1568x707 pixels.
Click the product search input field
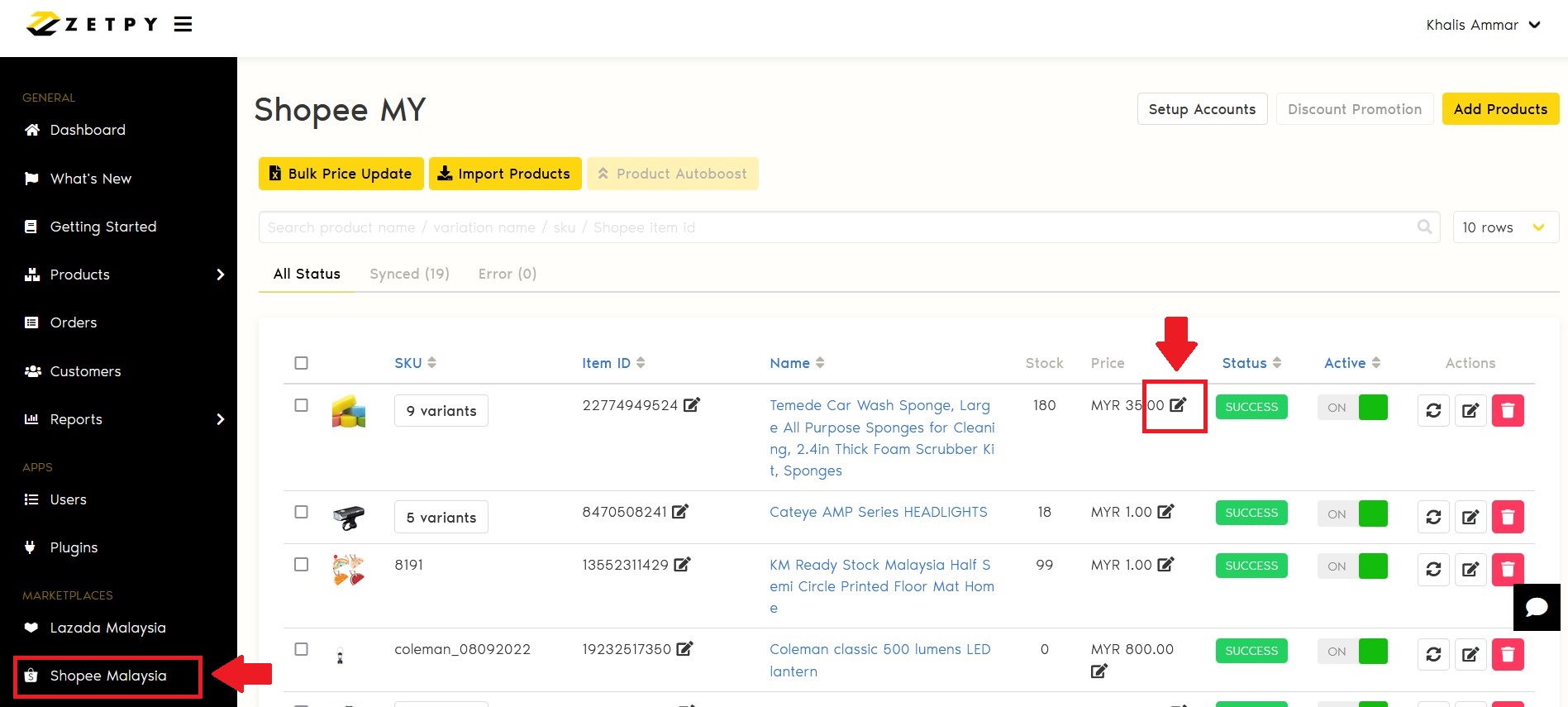(835, 227)
